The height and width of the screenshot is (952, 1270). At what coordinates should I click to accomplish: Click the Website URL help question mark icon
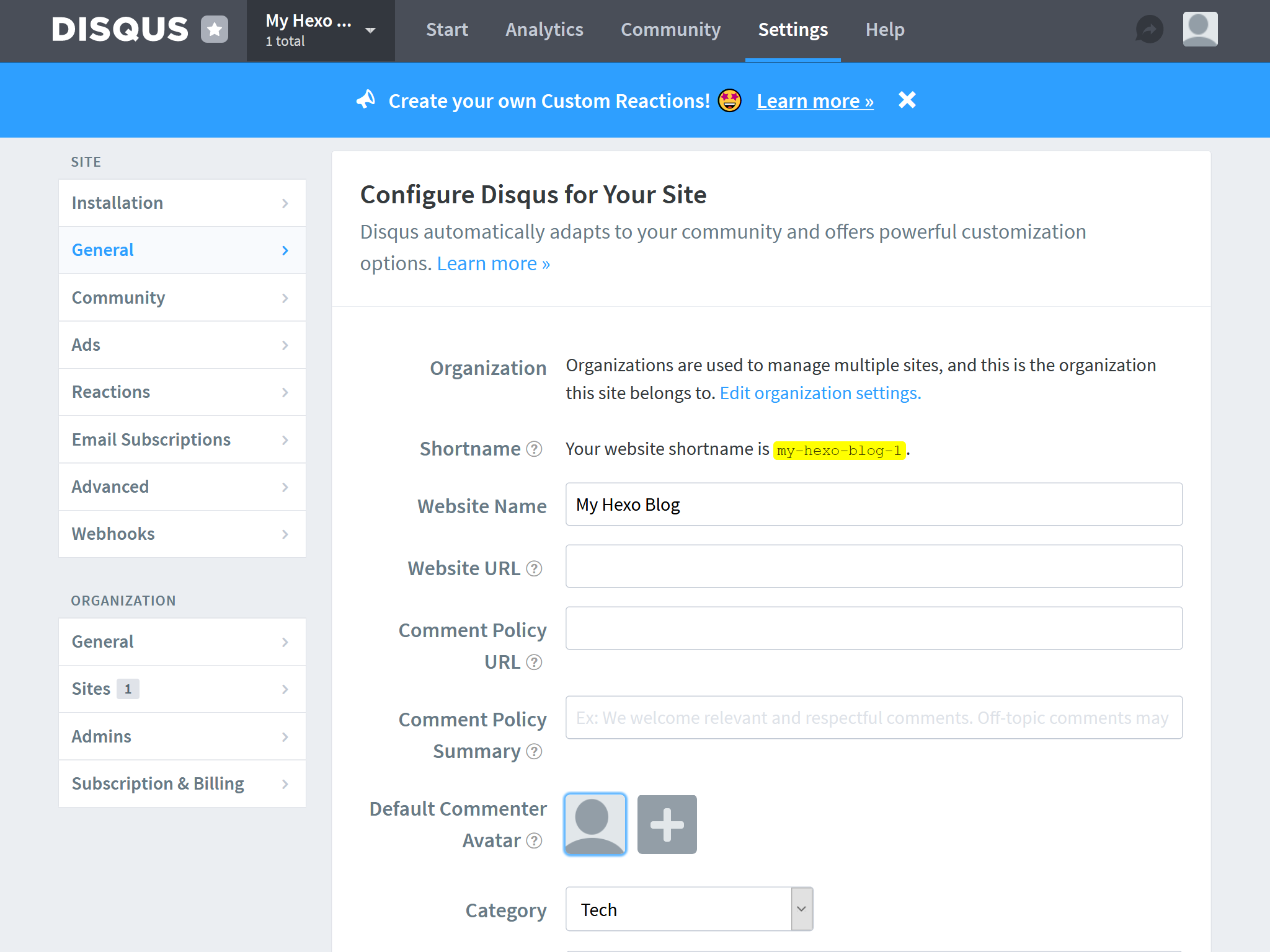tap(537, 568)
